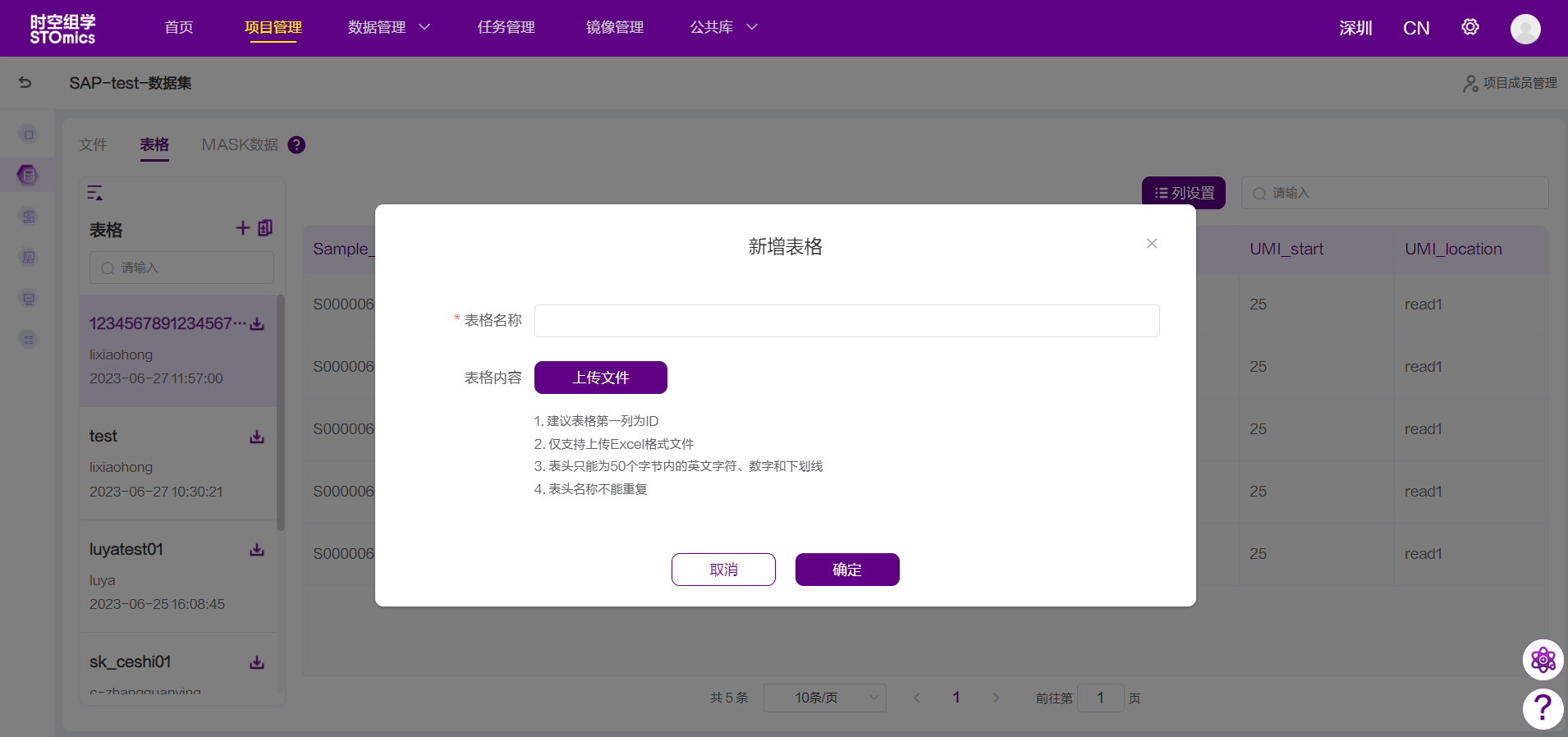1568x737 pixels.
Task: Open the 10条/页 page size dropdown
Action: coord(824,698)
